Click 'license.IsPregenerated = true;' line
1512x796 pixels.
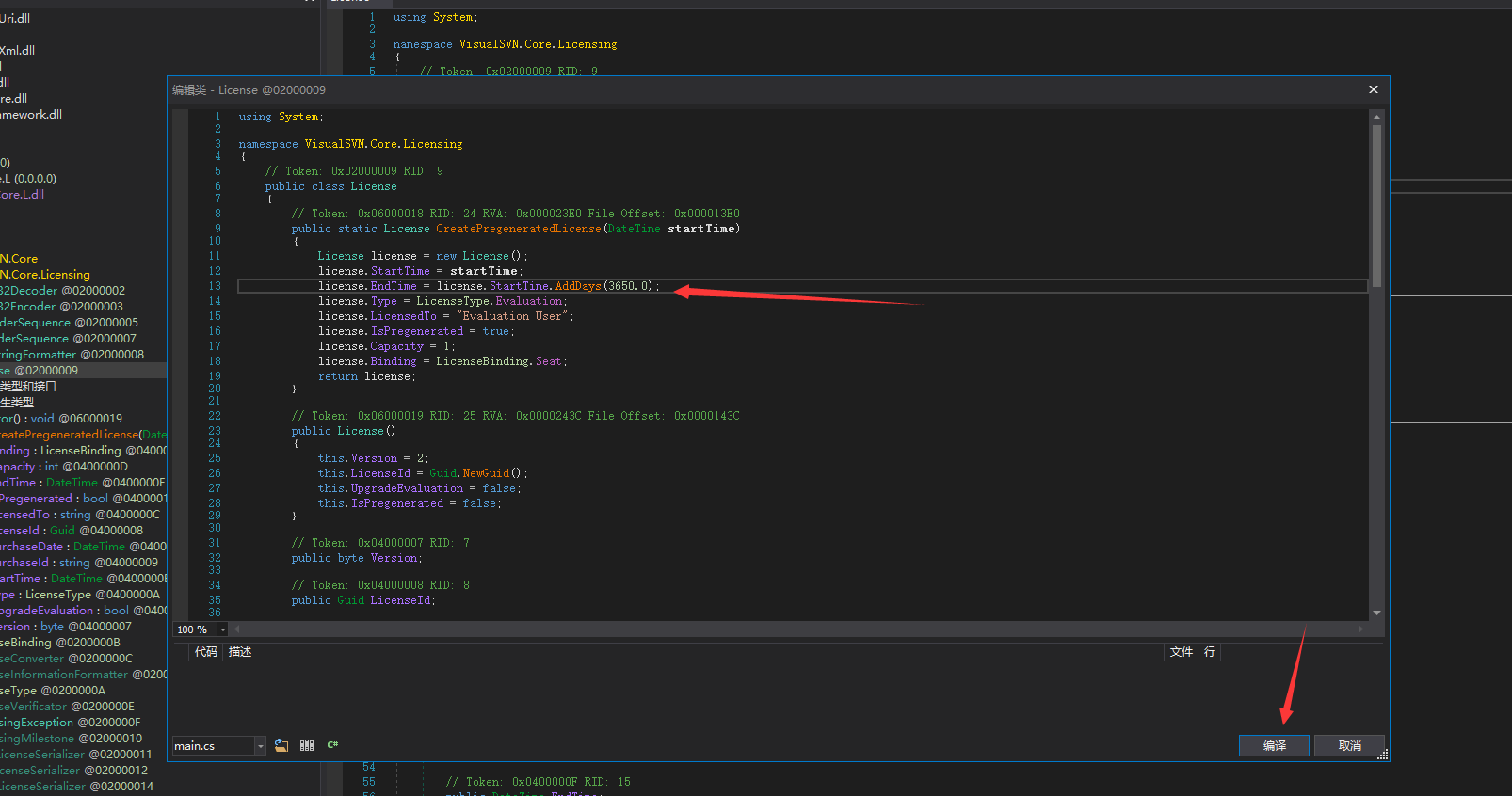tap(416, 331)
